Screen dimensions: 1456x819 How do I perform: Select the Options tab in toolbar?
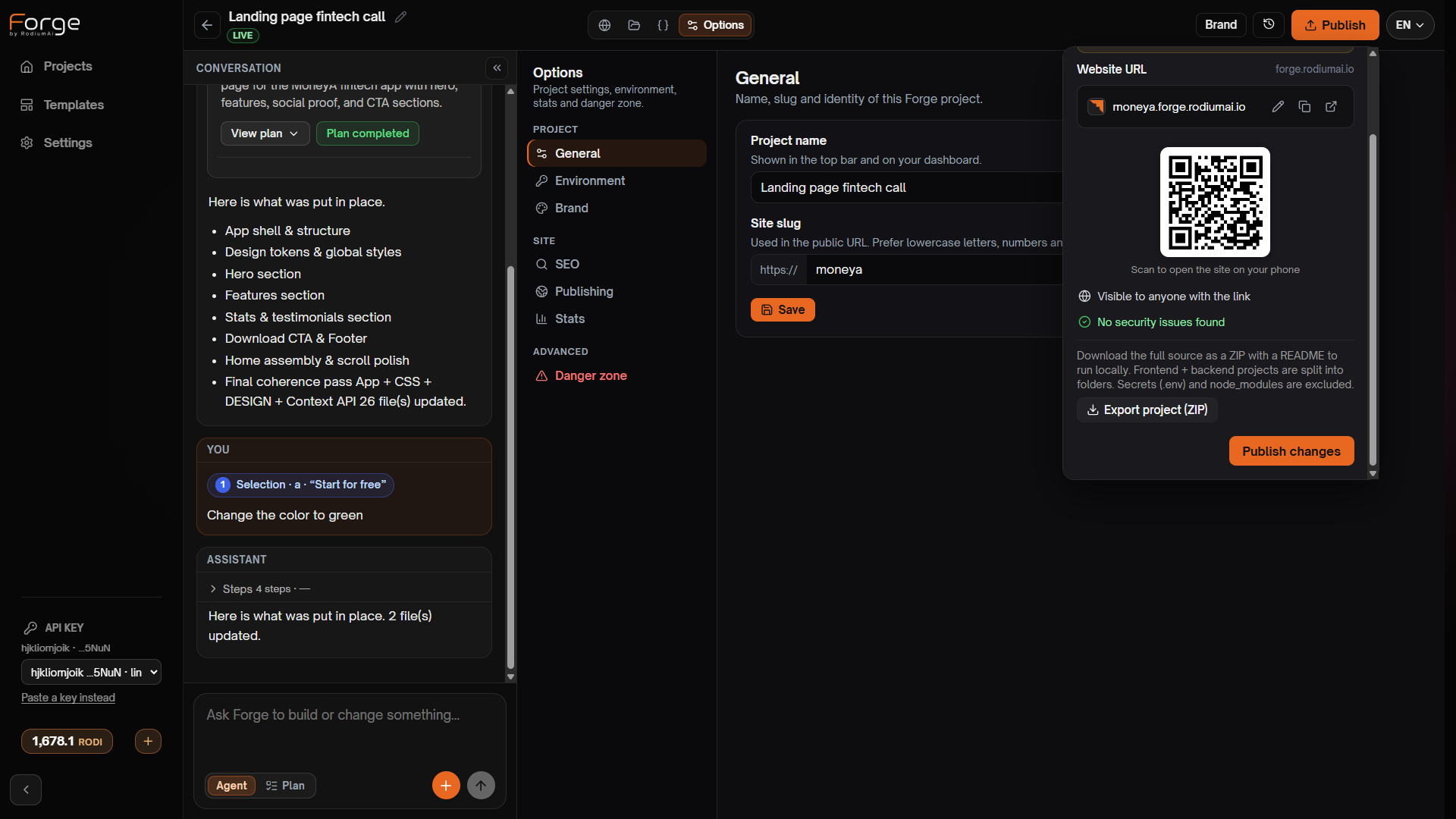(x=715, y=25)
